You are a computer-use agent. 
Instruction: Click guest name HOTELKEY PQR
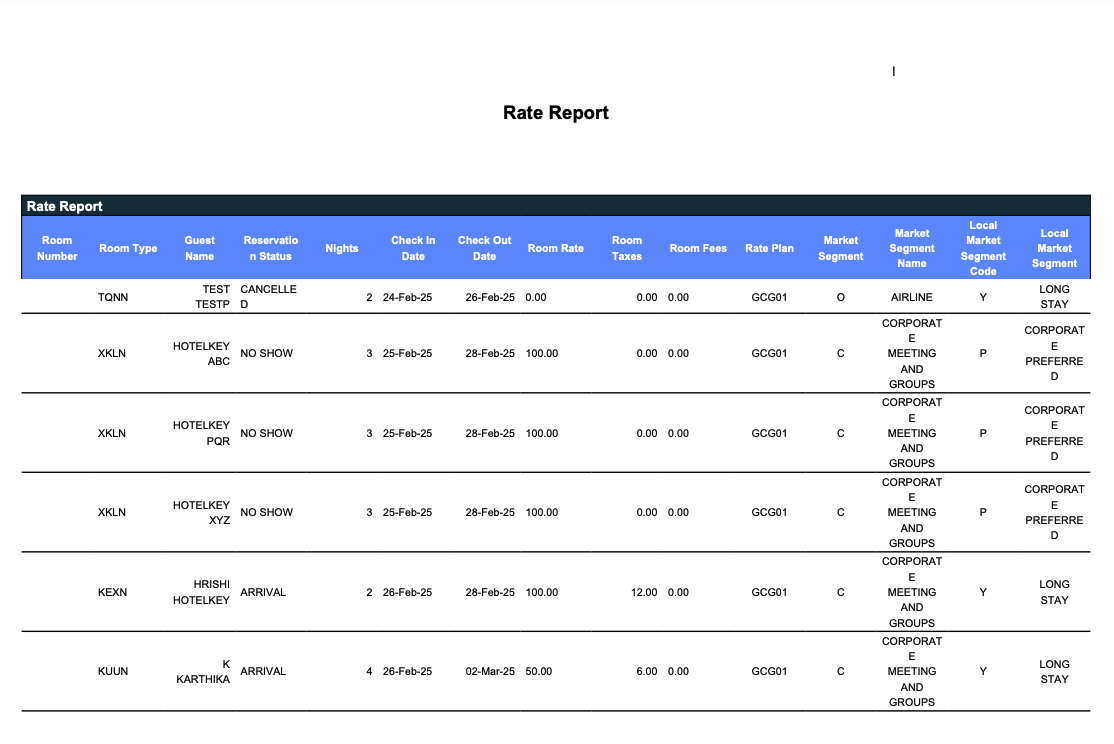coord(202,433)
